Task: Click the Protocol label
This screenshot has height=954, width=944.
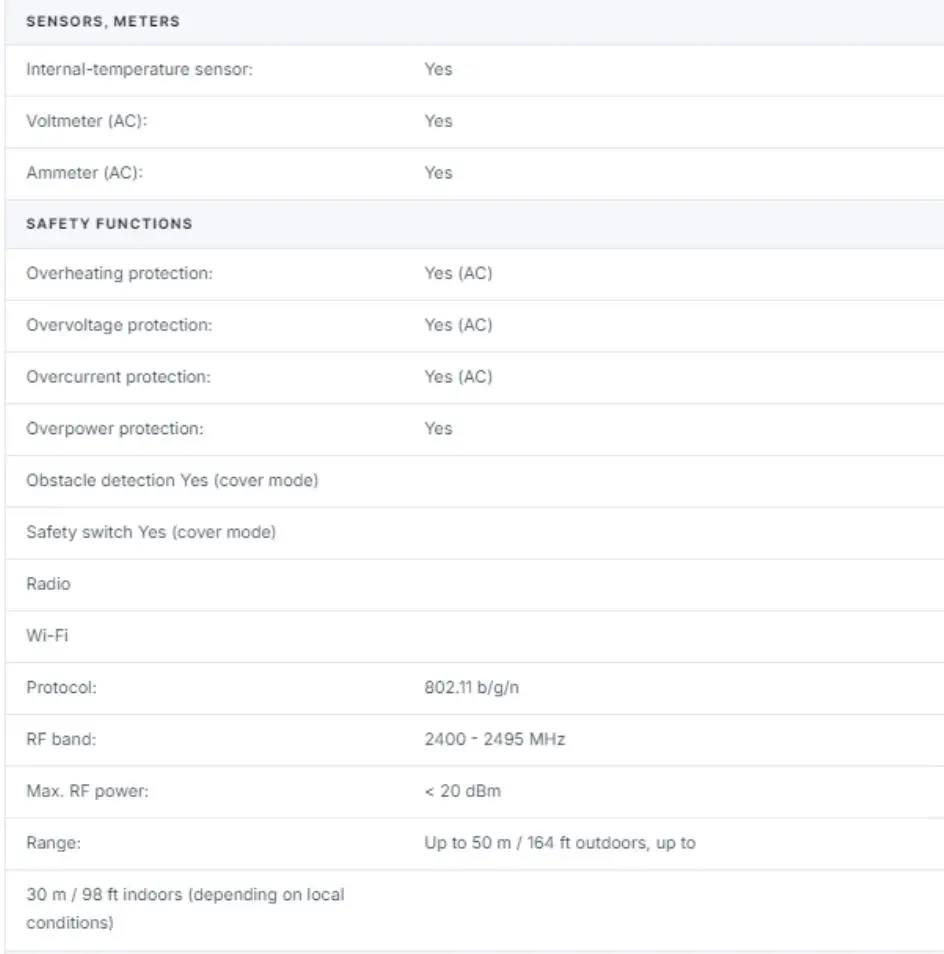Action: [61, 688]
